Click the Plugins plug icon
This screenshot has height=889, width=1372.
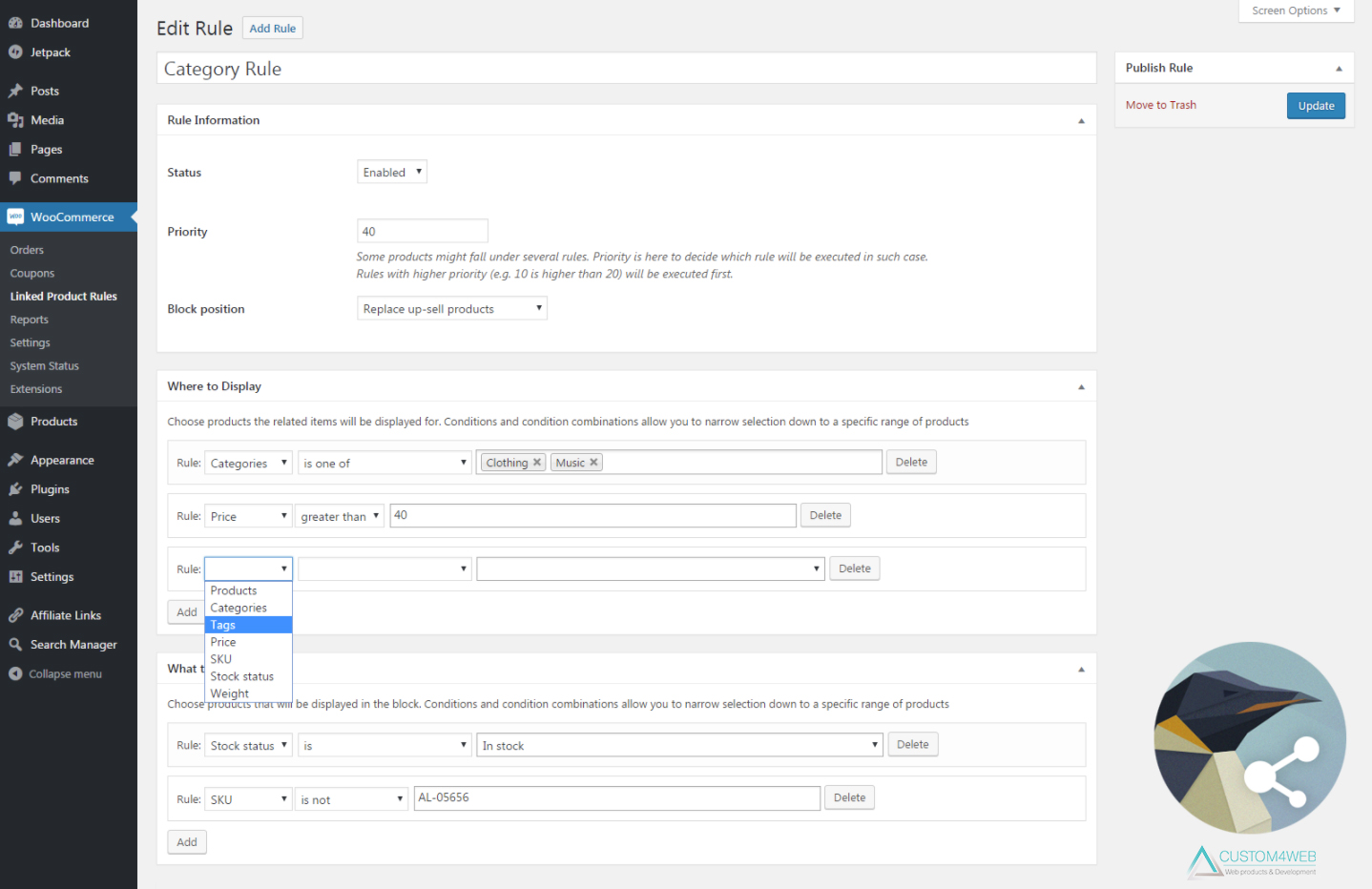pyautogui.click(x=15, y=489)
